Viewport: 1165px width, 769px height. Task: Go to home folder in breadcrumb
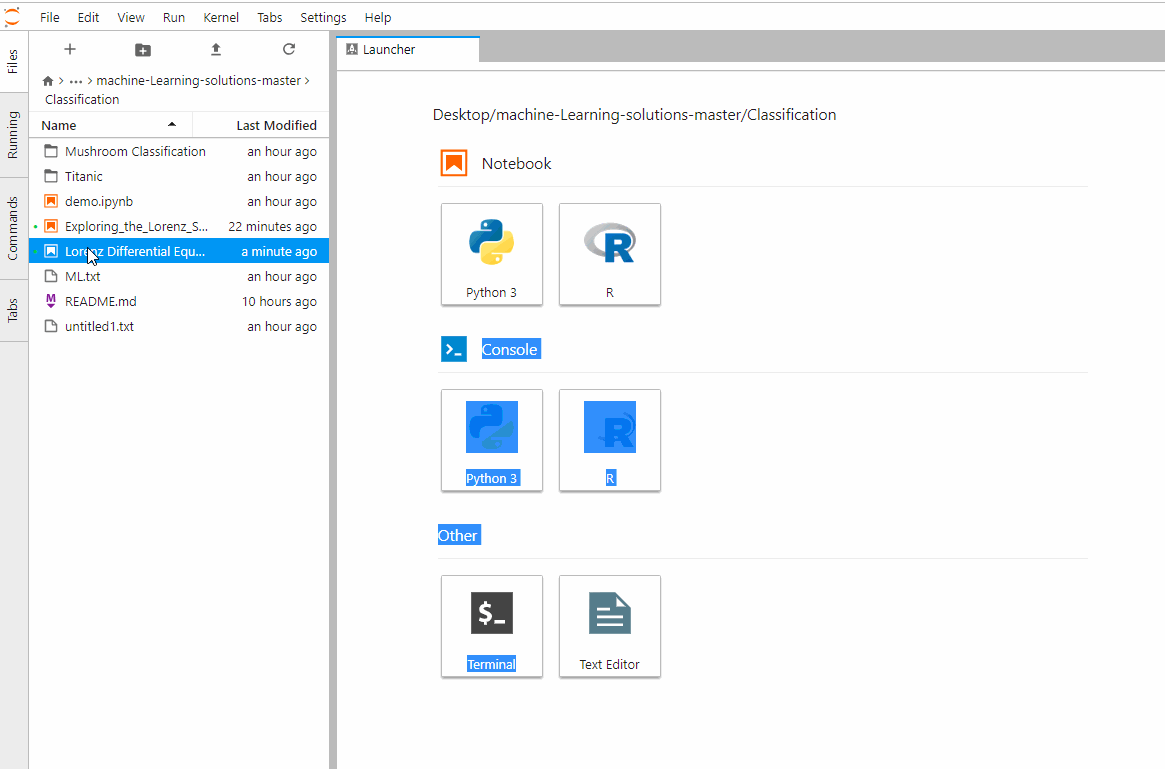[x=47, y=81]
